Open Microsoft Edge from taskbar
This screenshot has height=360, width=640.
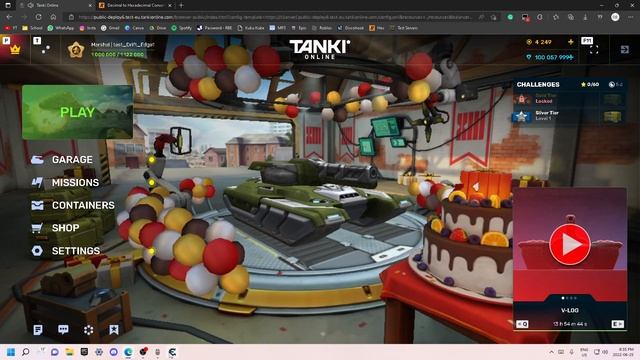click(x=128, y=352)
